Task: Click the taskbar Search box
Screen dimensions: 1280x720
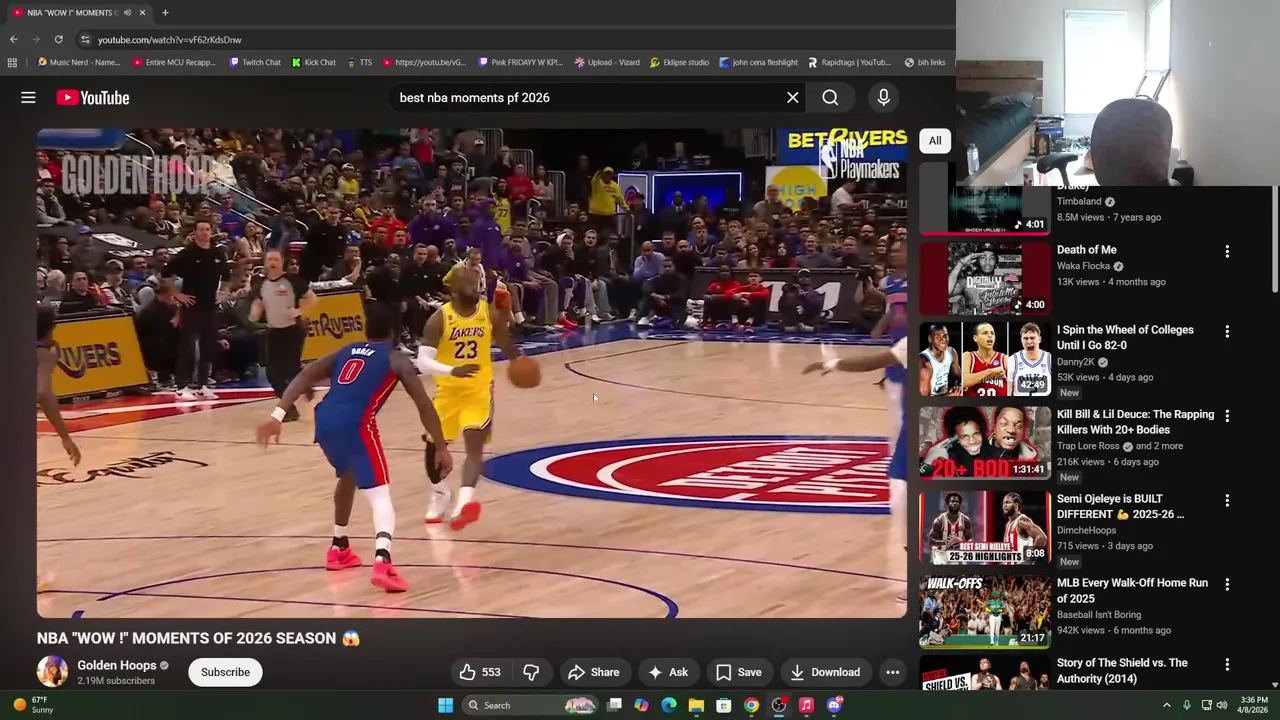Action: tap(530, 705)
